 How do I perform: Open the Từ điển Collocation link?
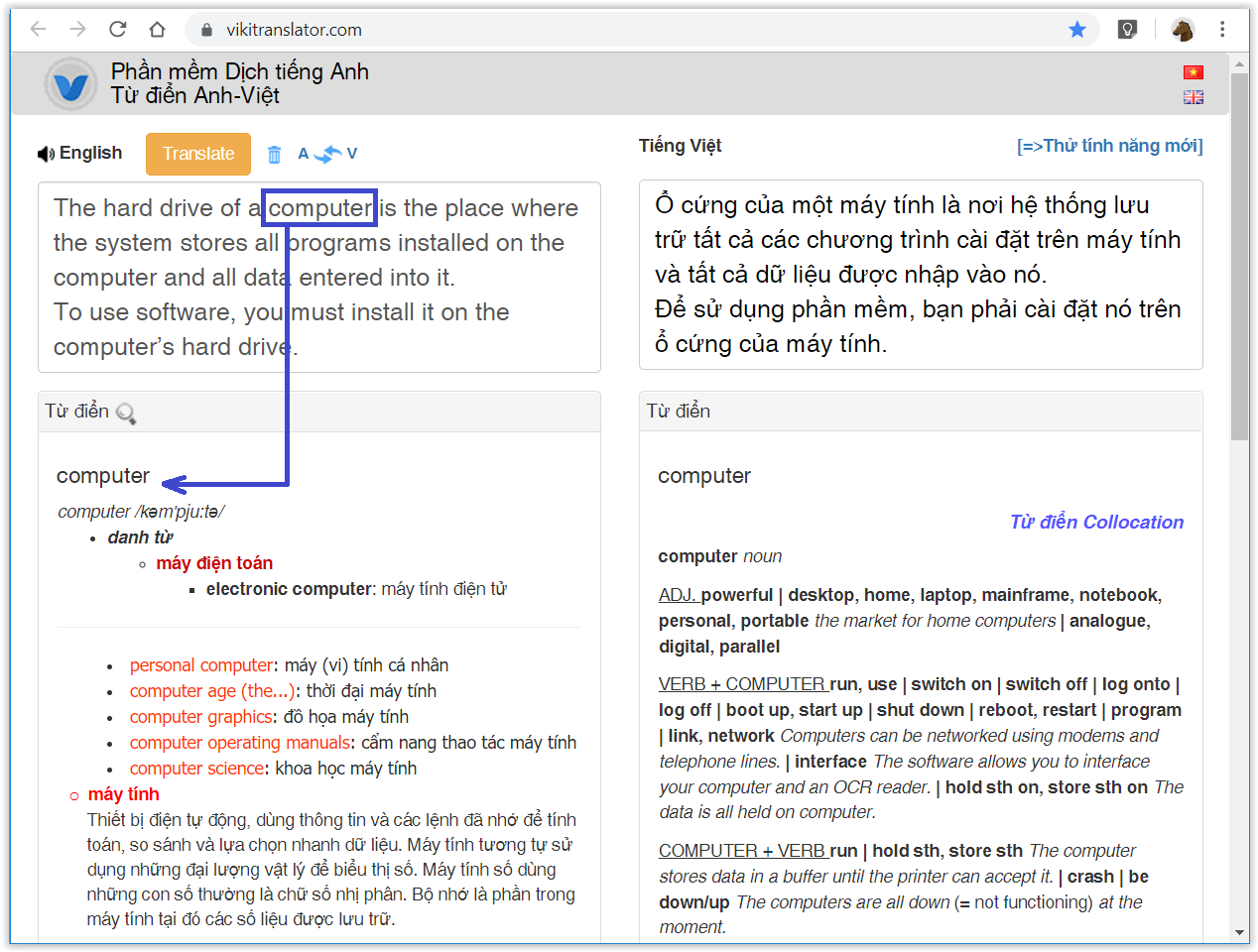(1096, 523)
